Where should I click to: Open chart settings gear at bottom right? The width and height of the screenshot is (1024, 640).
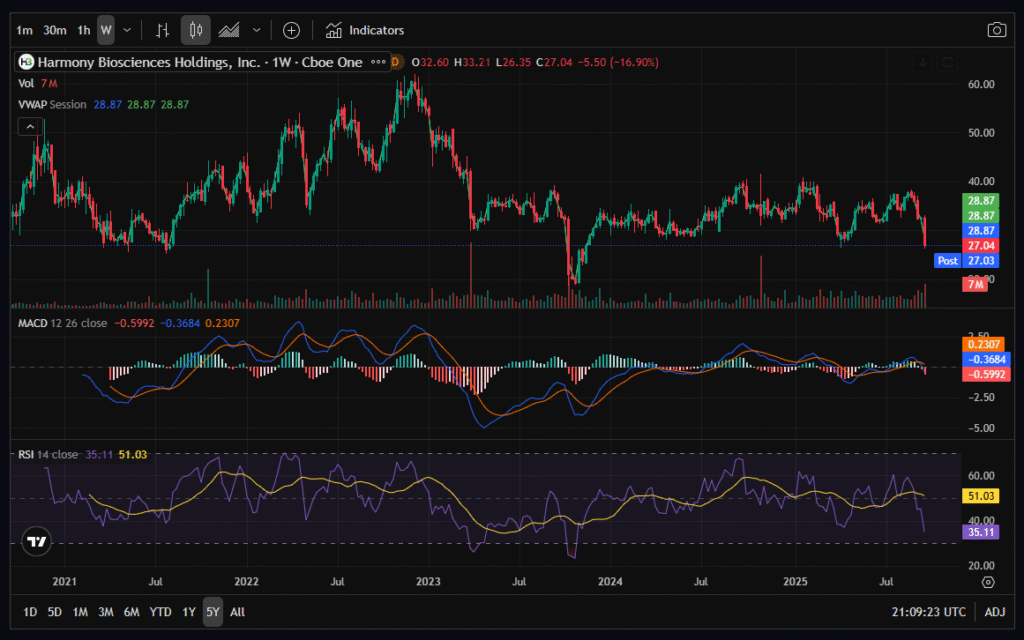[x=988, y=581]
